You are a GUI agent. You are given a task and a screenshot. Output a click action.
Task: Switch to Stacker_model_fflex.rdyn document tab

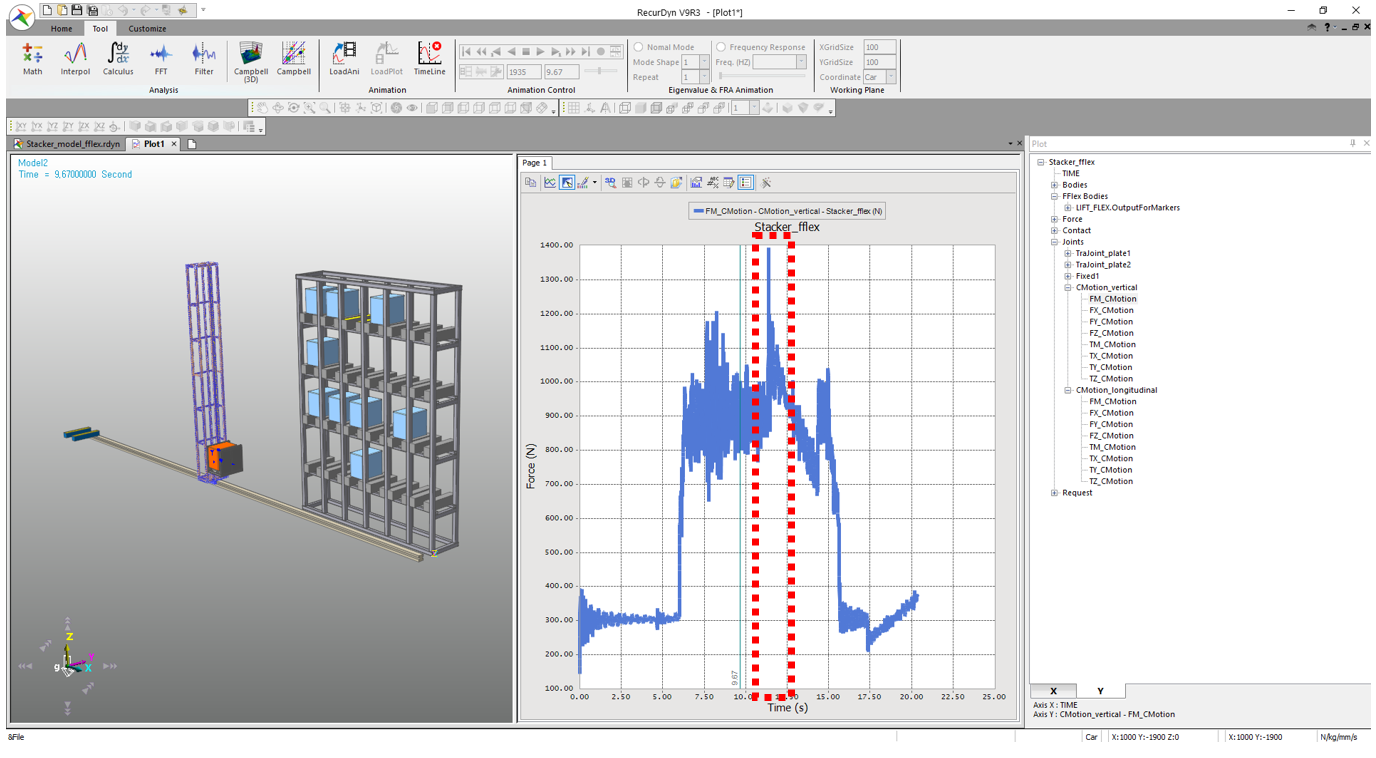pos(68,144)
